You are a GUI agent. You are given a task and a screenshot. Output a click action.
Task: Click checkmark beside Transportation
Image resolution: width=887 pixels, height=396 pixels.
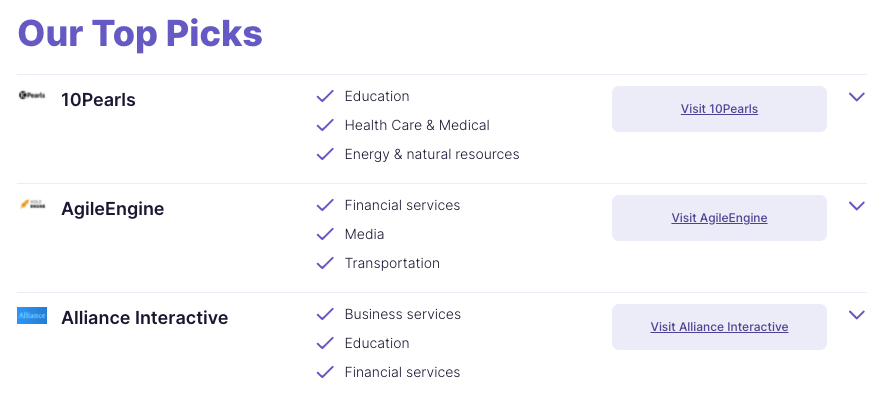[x=325, y=263]
